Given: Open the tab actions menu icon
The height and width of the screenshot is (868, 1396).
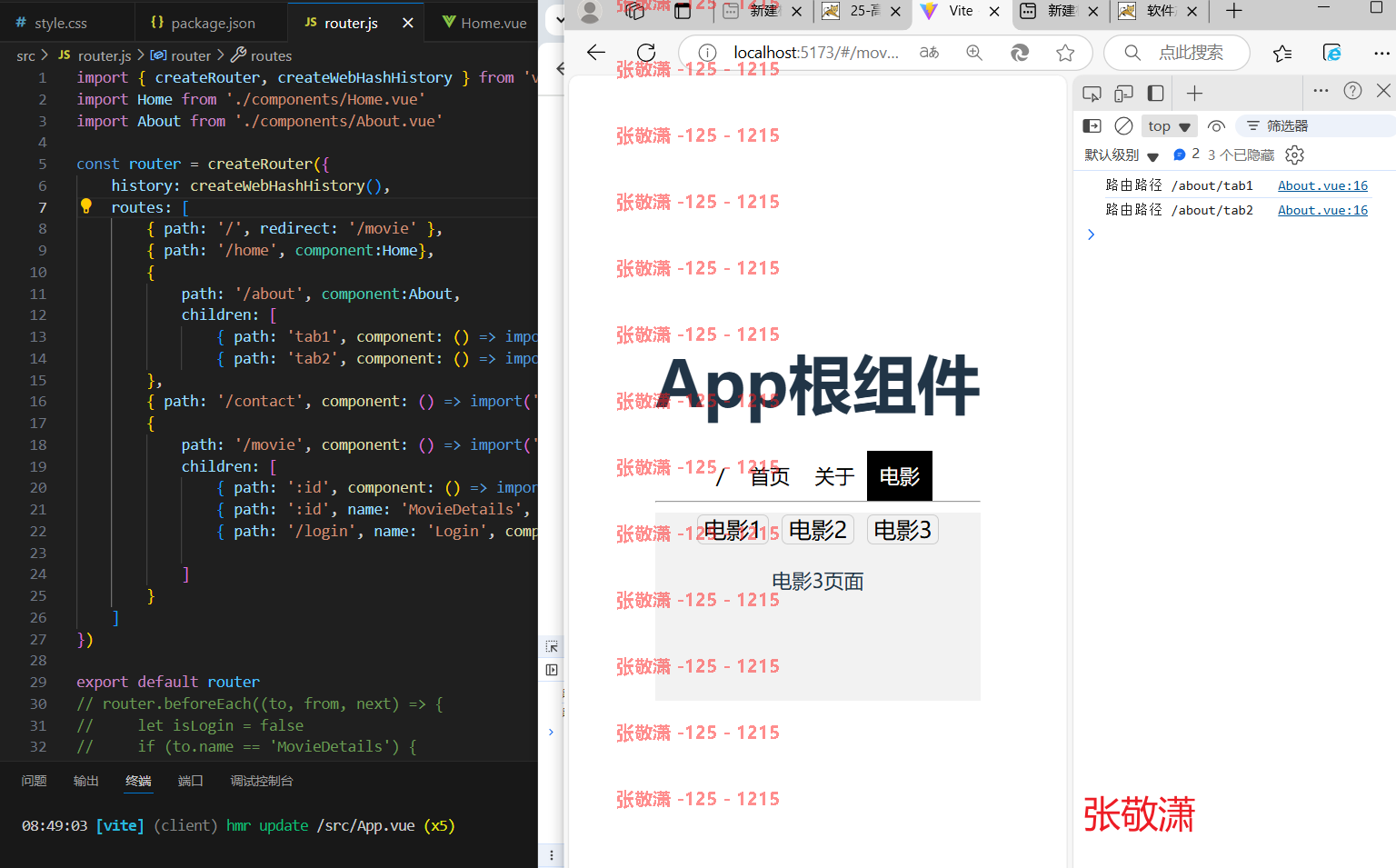Looking at the screenshot, I should (x=683, y=11).
